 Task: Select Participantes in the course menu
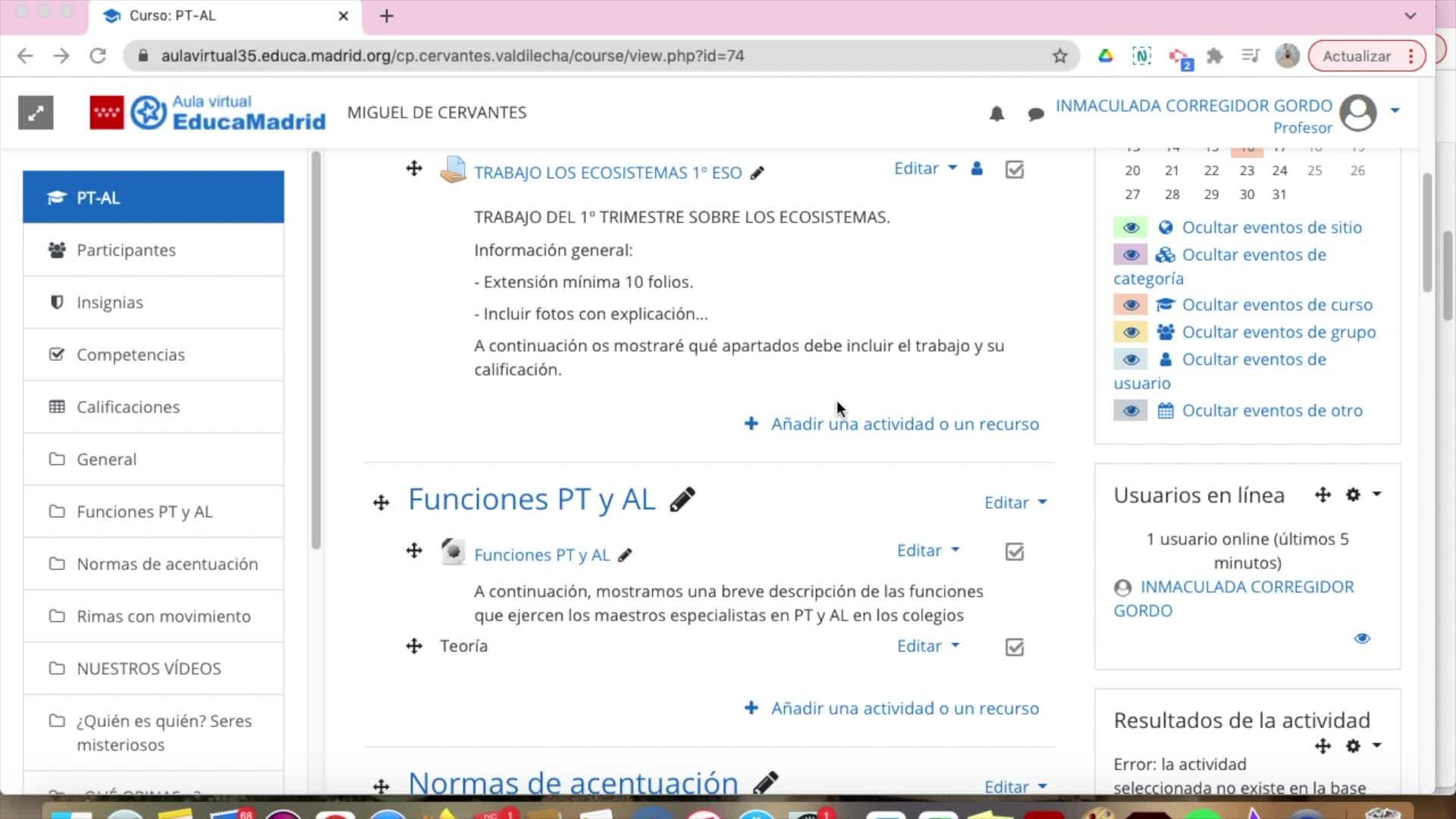(126, 250)
